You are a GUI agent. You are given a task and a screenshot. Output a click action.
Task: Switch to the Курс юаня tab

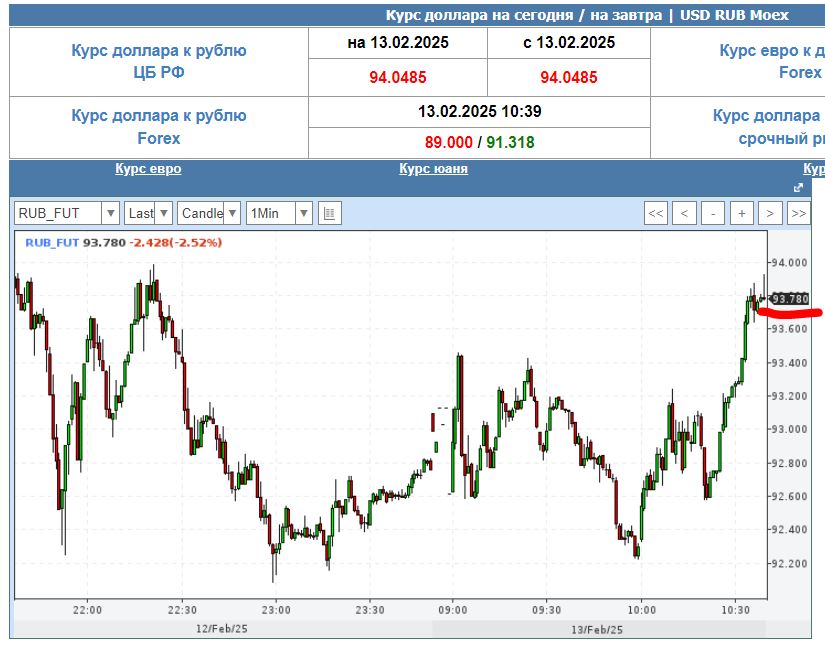click(x=433, y=169)
